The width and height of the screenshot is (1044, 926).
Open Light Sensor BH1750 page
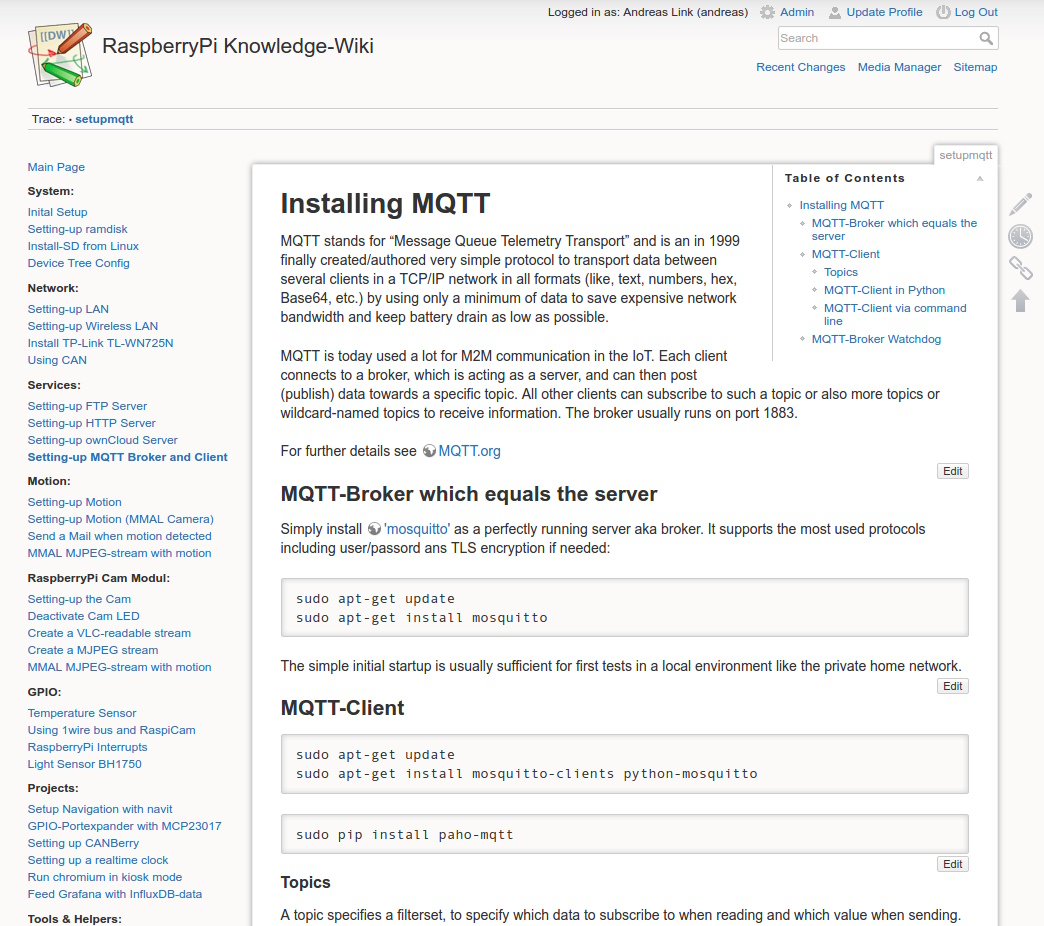[85, 764]
